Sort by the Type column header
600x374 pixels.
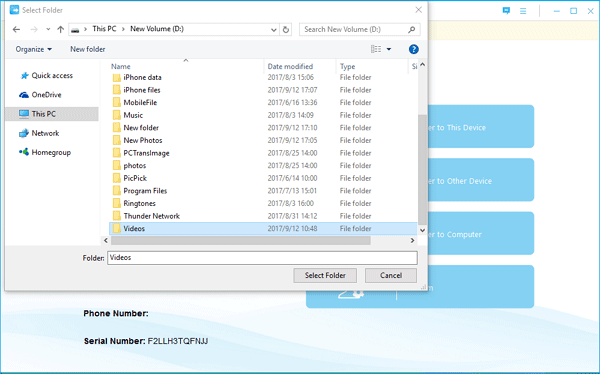coord(347,66)
